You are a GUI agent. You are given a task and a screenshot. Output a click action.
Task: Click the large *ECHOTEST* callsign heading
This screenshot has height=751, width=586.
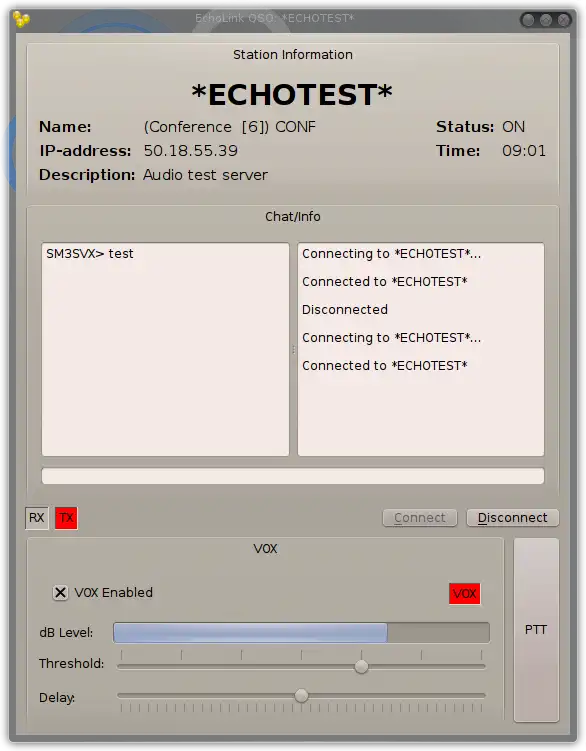tap(292, 94)
